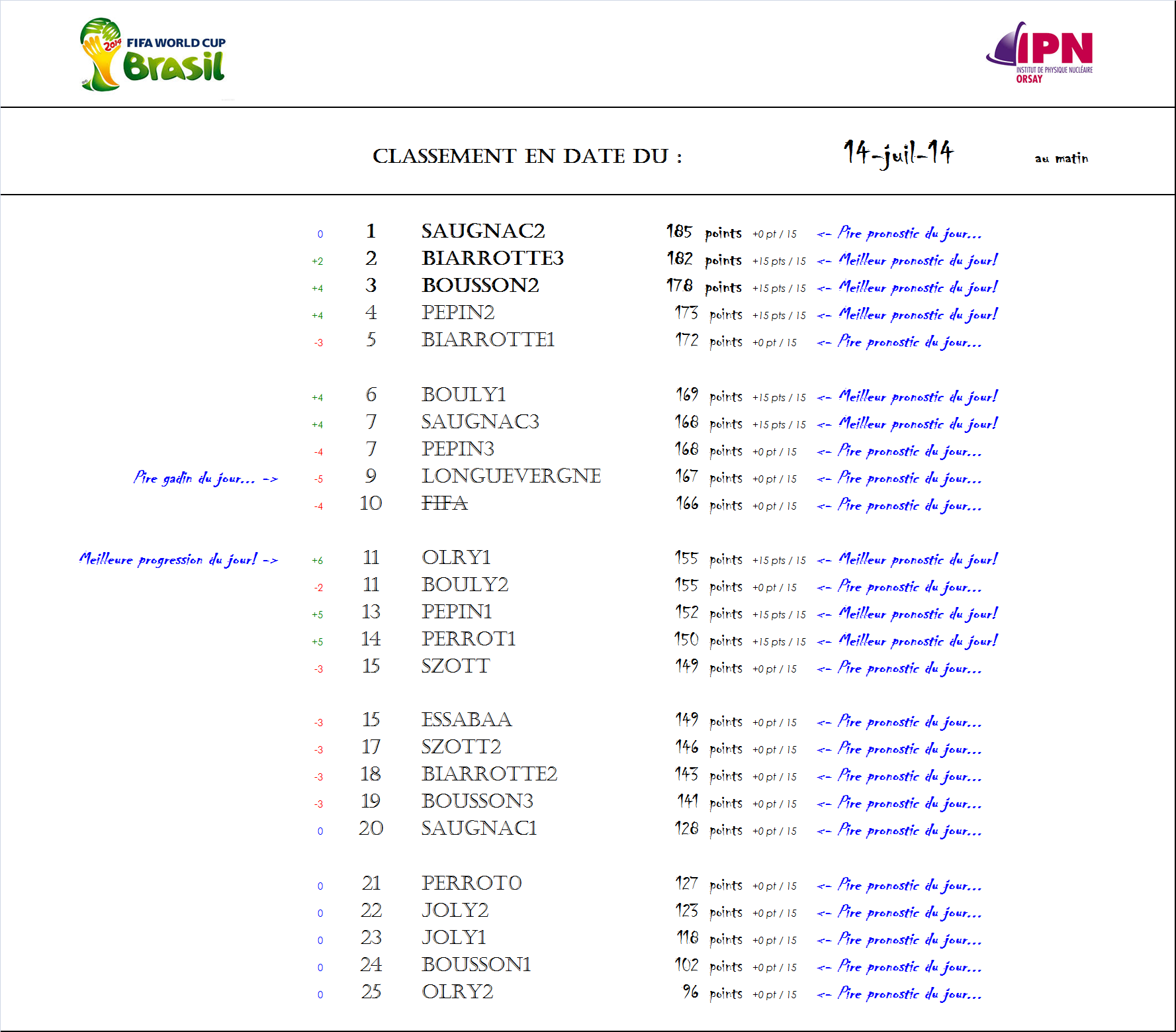Click the -5 rank change for LONGUEVERGNE
Viewport: 1176px width, 1032px height.
(x=319, y=479)
